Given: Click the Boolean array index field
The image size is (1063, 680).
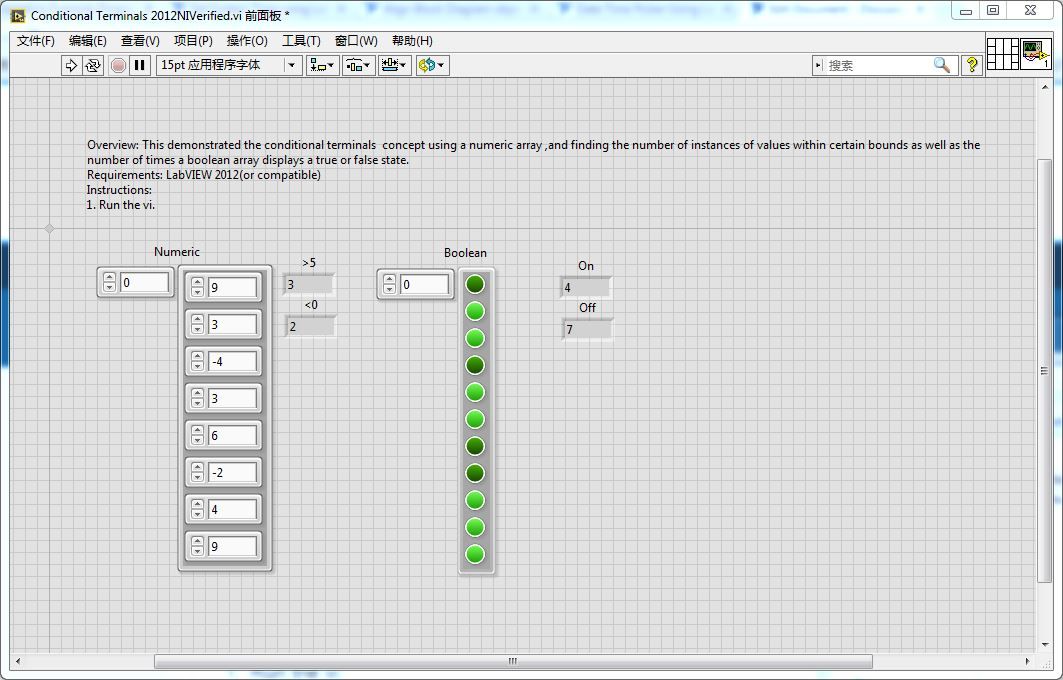Looking at the screenshot, I should [x=424, y=285].
